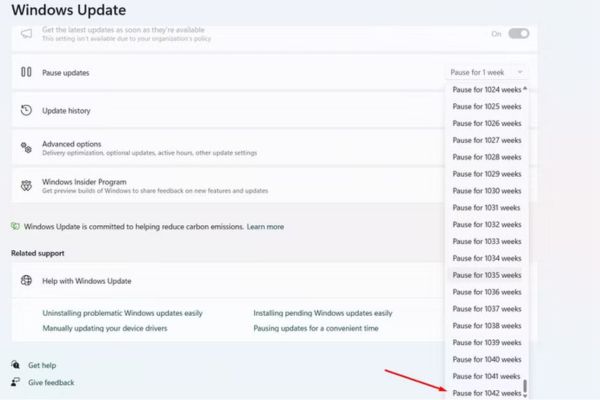Click the Pause updates label
The width and height of the screenshot is (600, 400).
coord(65,73)
